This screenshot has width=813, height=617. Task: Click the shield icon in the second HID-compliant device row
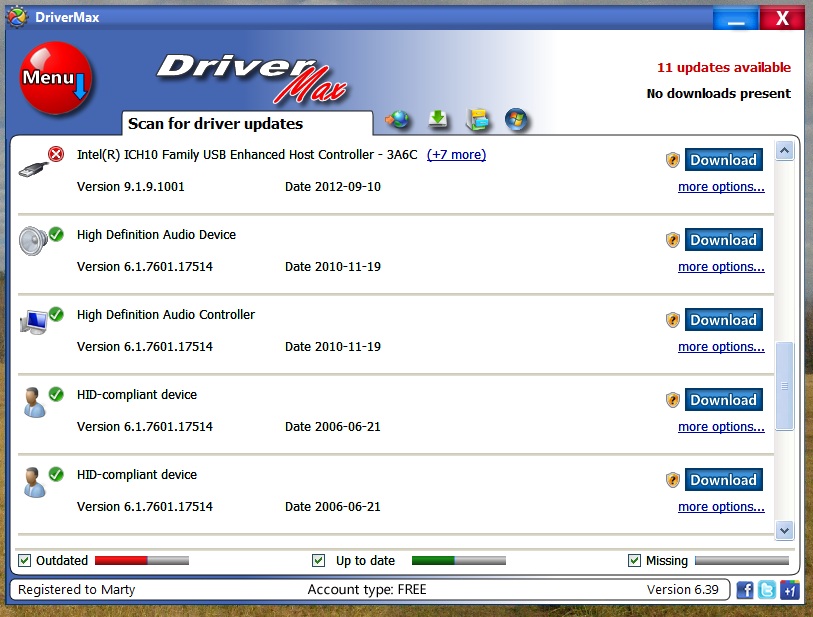672,480
